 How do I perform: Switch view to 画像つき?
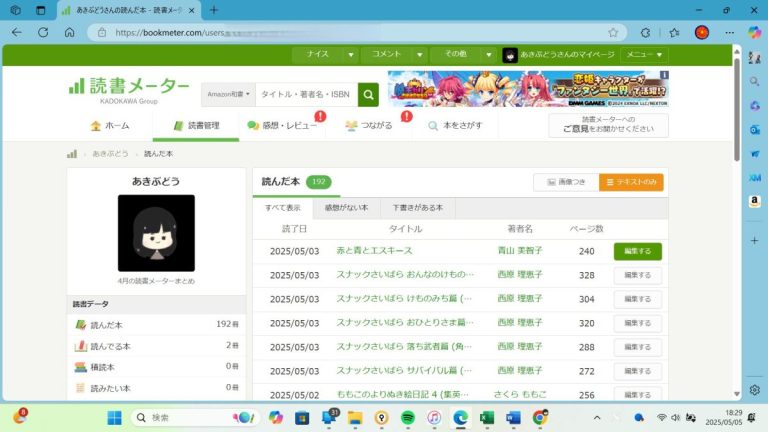click(x=565, y=182)
